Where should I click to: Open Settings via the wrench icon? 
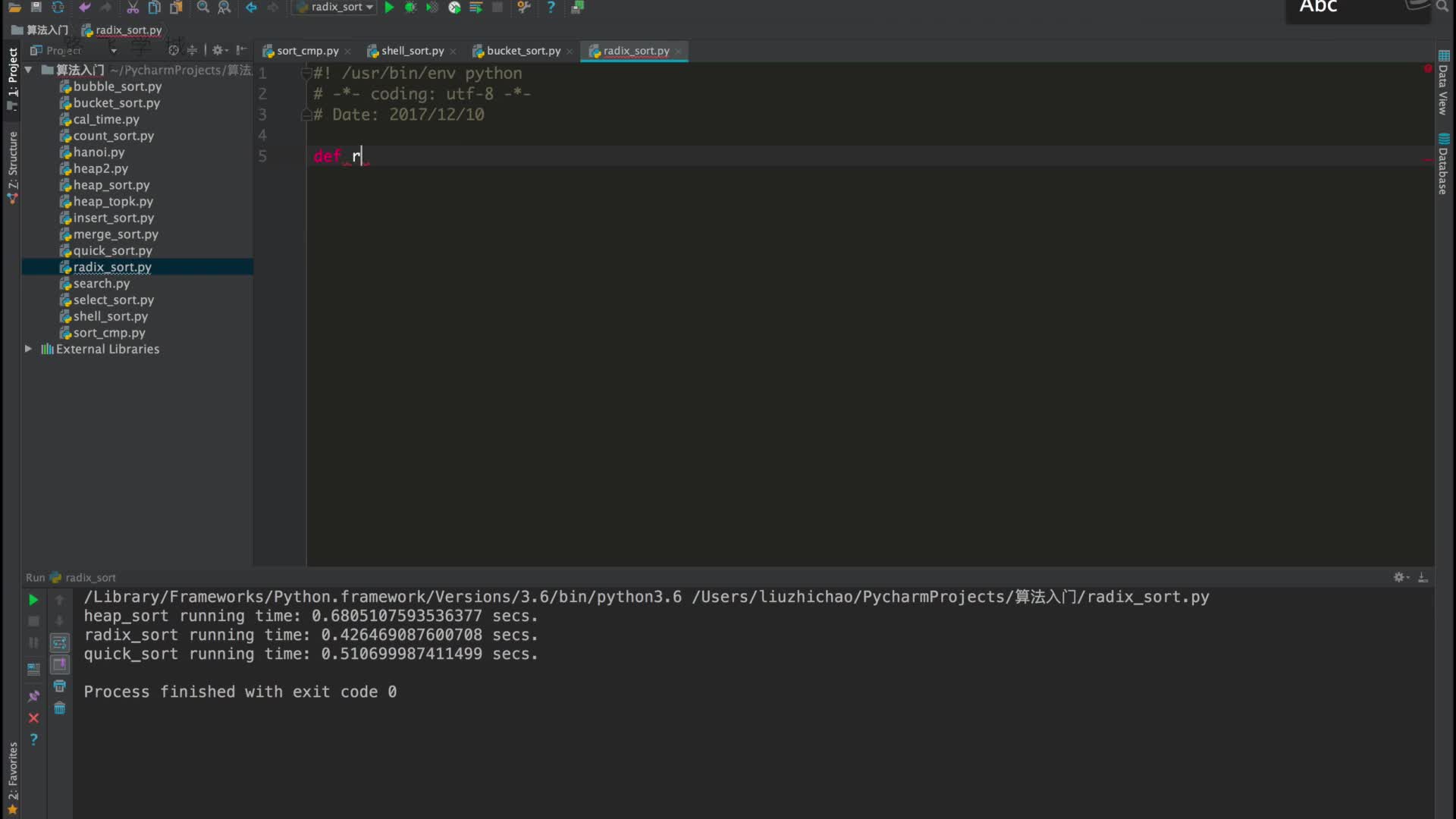click(523, 7)
